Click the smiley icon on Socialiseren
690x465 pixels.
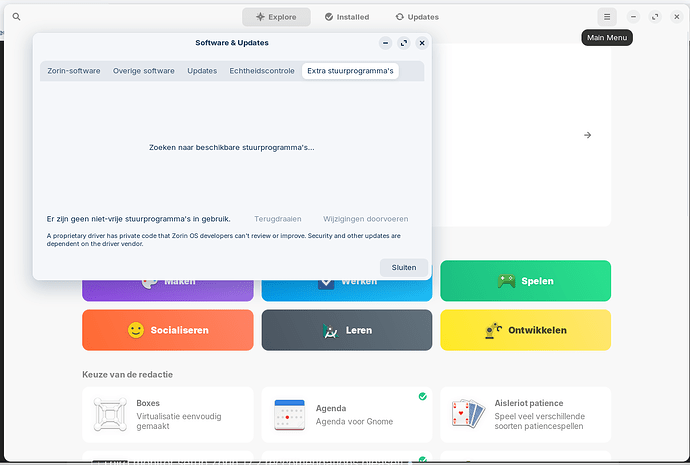click(136, 330)
